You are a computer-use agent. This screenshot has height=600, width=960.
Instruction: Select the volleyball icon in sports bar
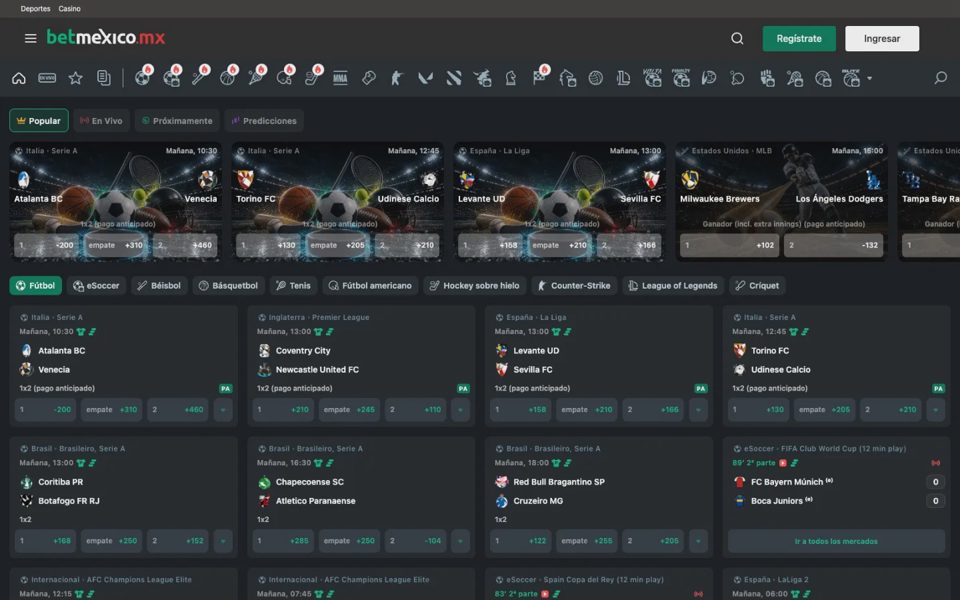pos(596,78)
